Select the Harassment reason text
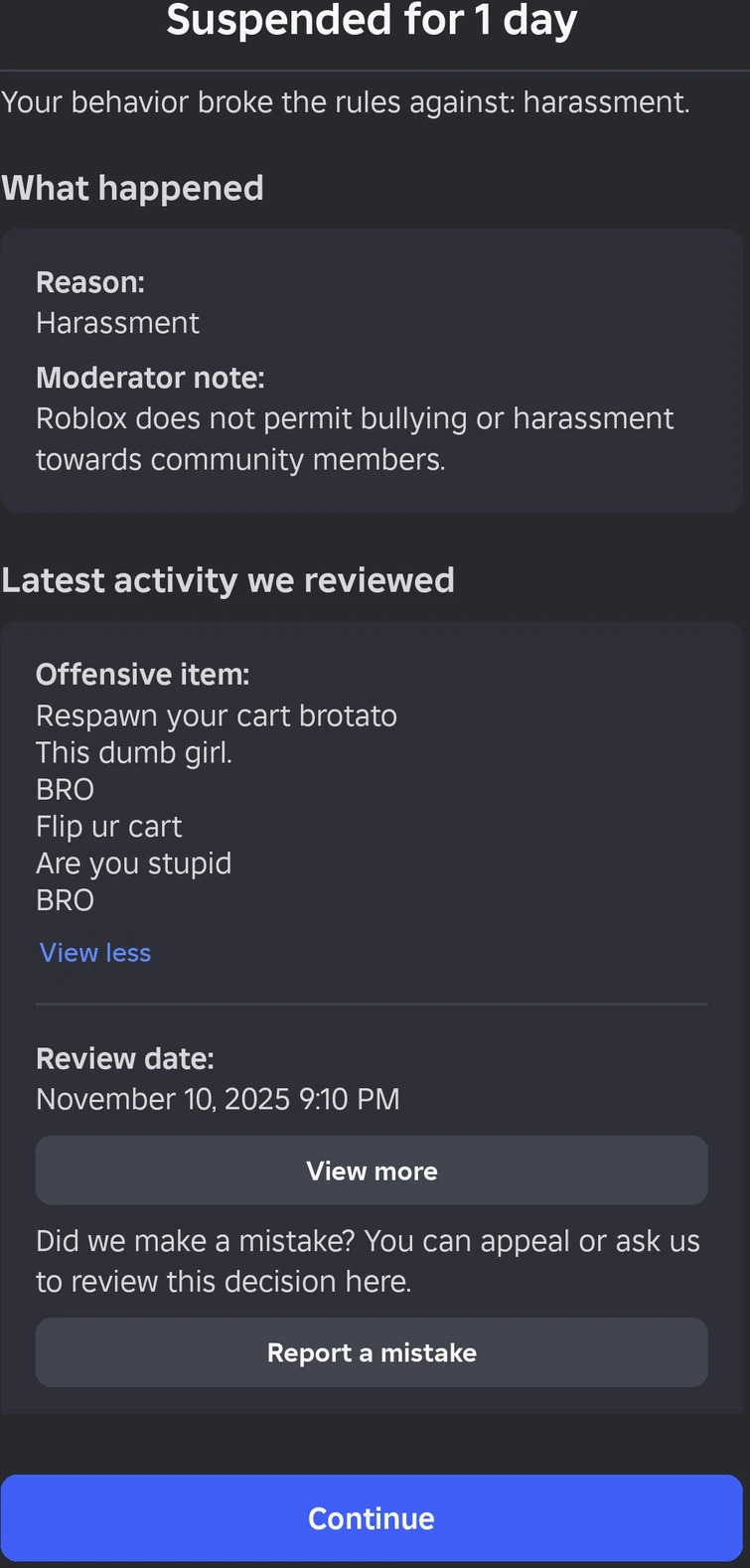This screenshot has width=750, height=1568. coord(117,323)
